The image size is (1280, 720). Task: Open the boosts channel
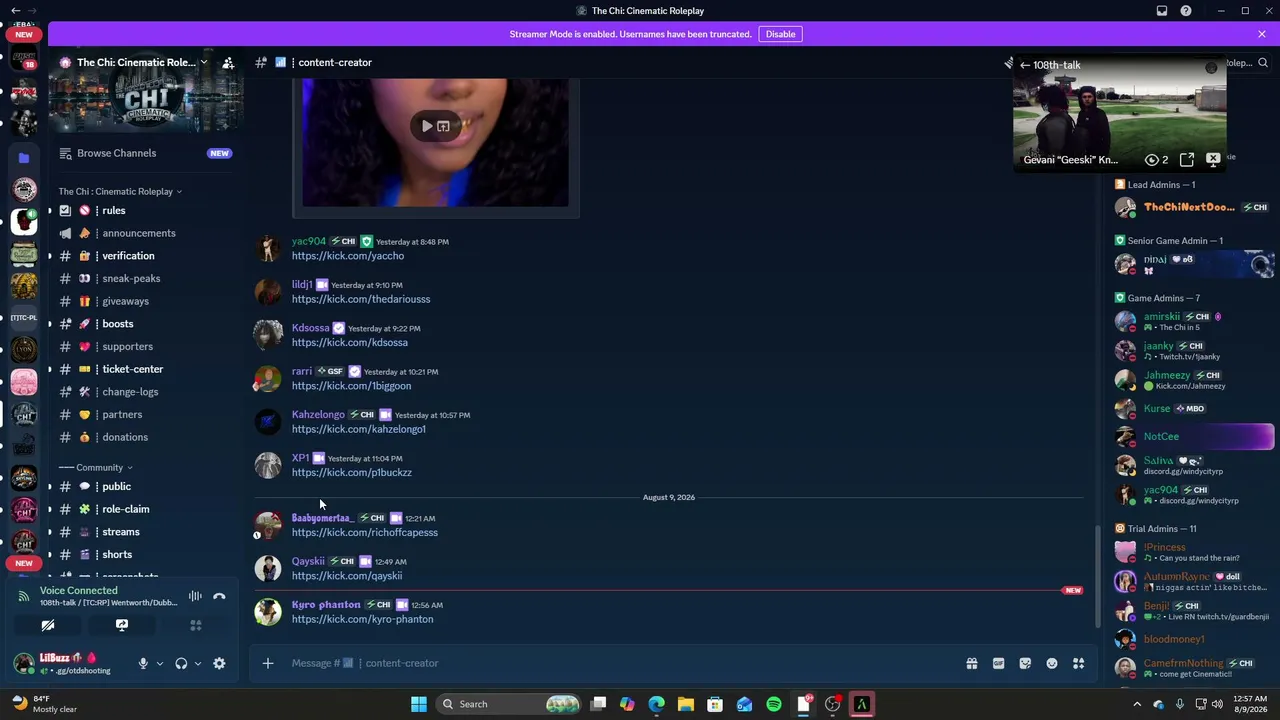coord(145,324)
